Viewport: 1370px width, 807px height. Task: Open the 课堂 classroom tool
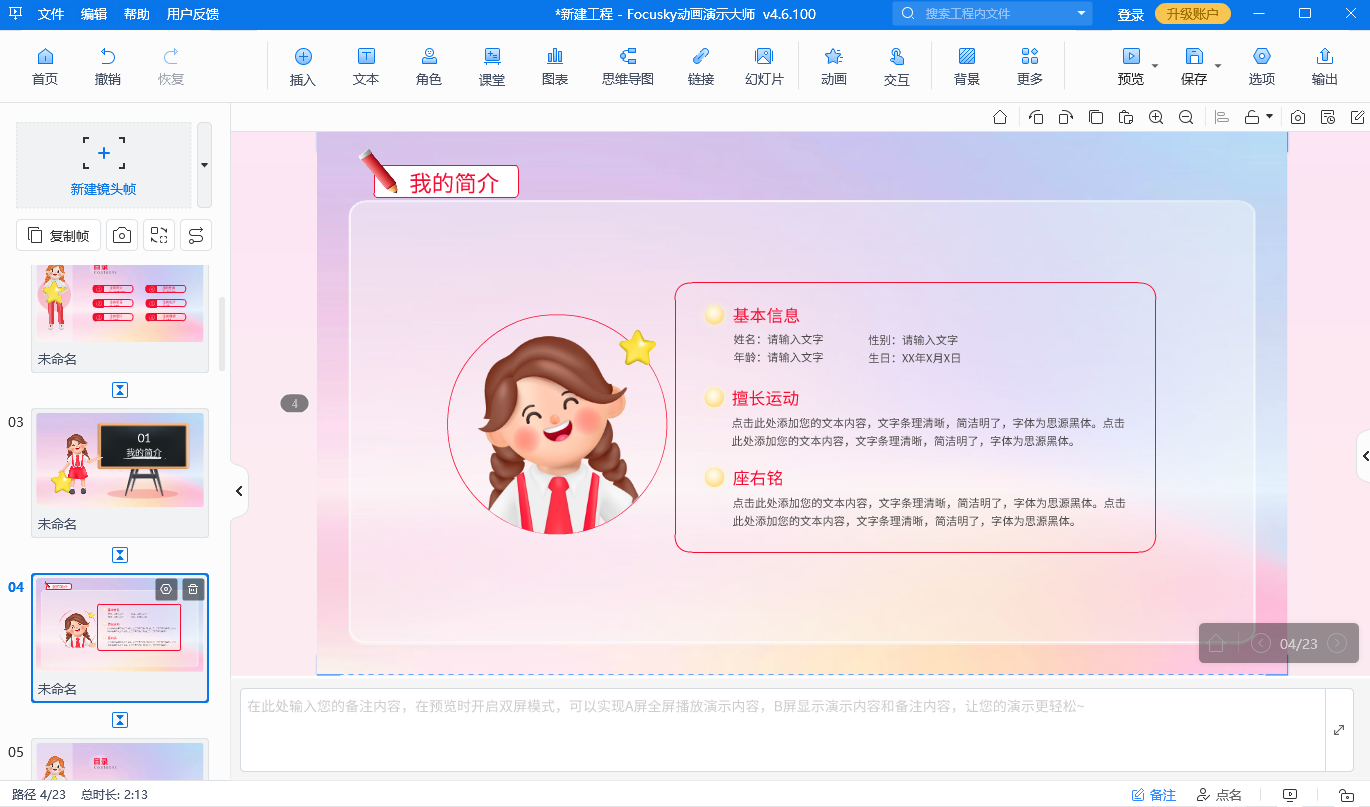pyautogui.click(x=492, y=66)
